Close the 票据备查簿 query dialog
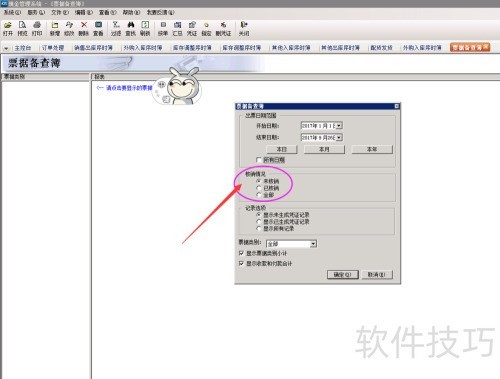Screen dimensions: 500x379 pos(397,106)
